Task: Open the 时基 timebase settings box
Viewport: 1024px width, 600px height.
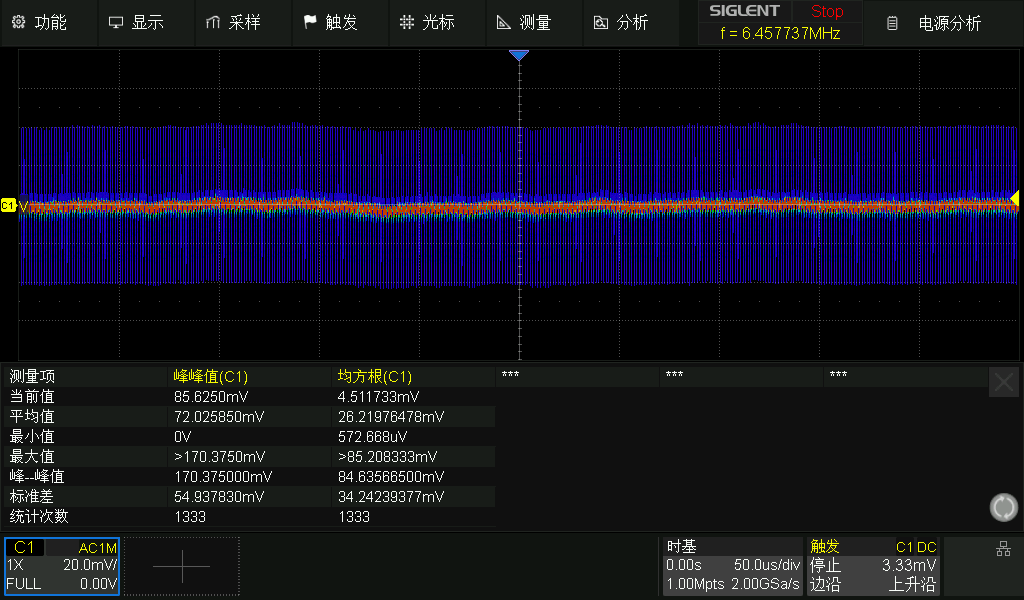Action: [x=732, y=566]
